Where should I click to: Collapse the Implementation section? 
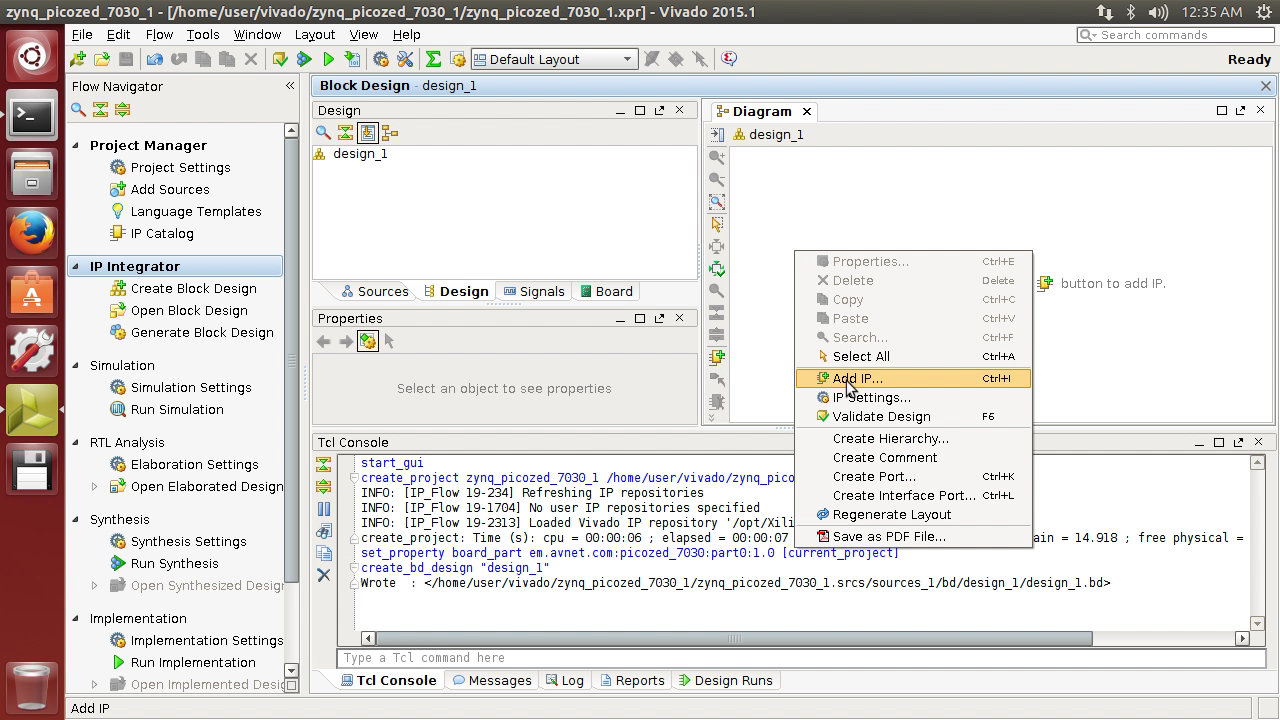click(75, 618)
